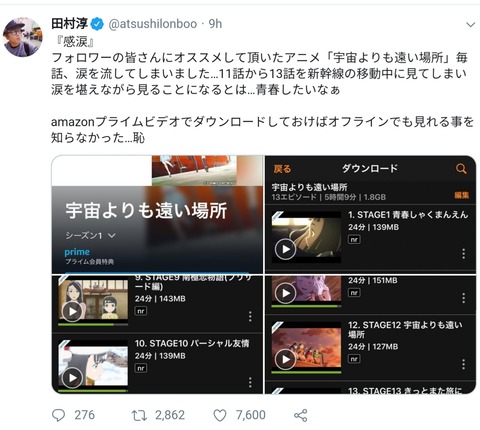Expand the tweet options chevron at top right
This screenshot has width=480, height=430.
coord(470,25)
